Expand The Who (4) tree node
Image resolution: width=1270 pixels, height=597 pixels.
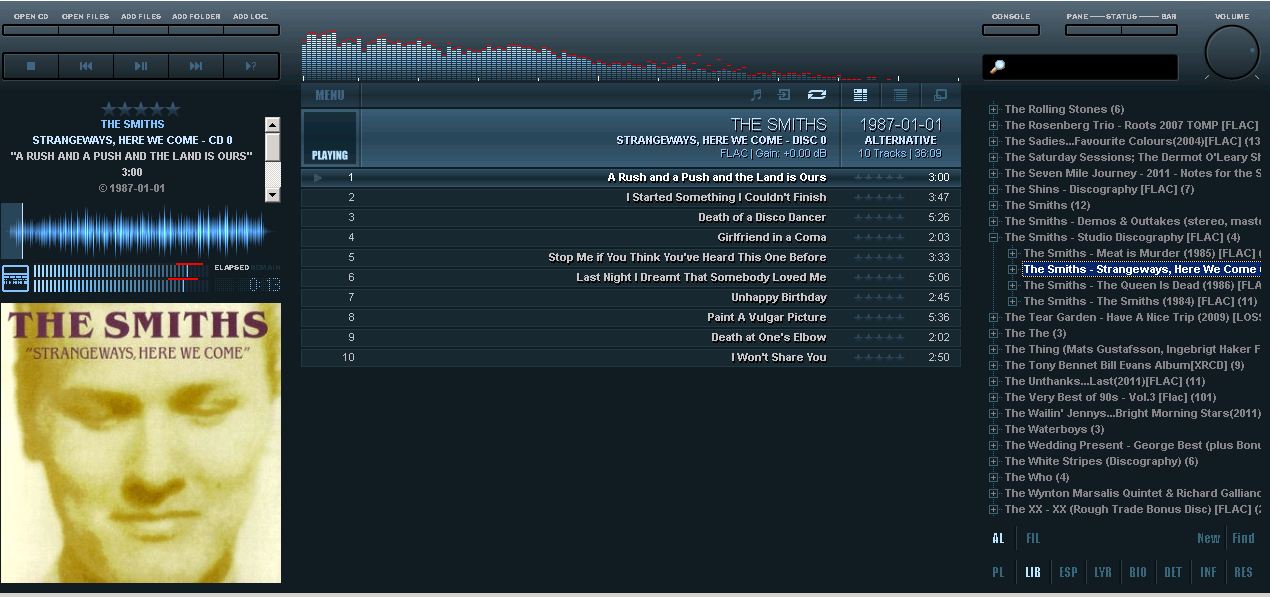pos(994,478)
